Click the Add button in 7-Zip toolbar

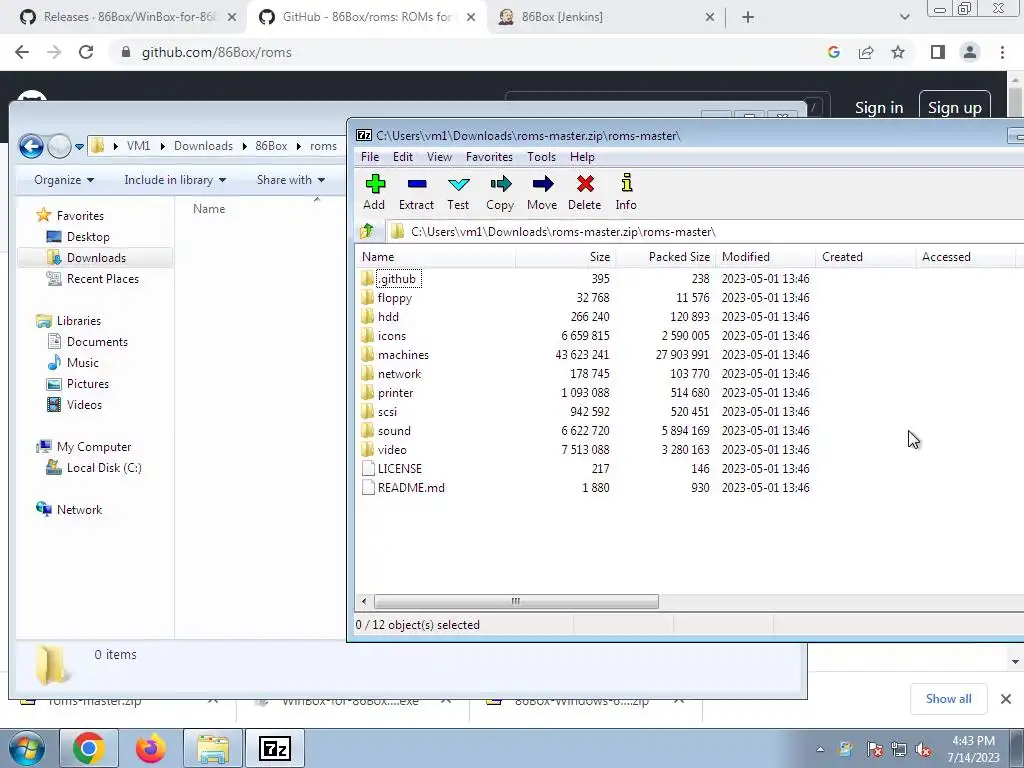pos(375,193)
